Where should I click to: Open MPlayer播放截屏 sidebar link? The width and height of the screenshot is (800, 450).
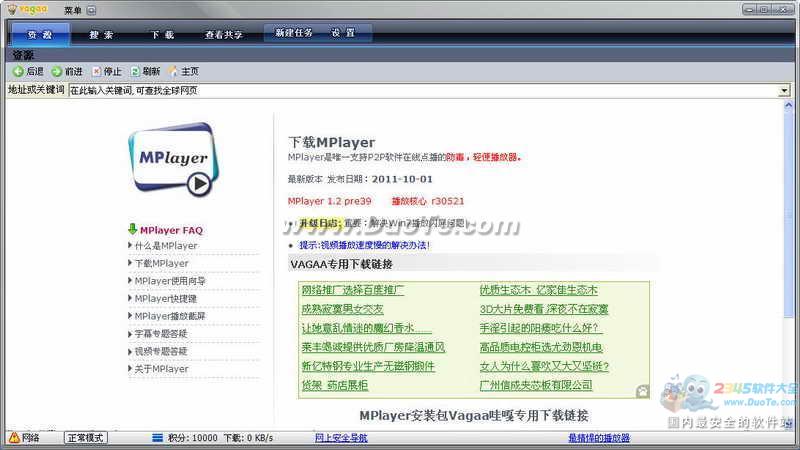pyautogui.click(x=170, y=316)
